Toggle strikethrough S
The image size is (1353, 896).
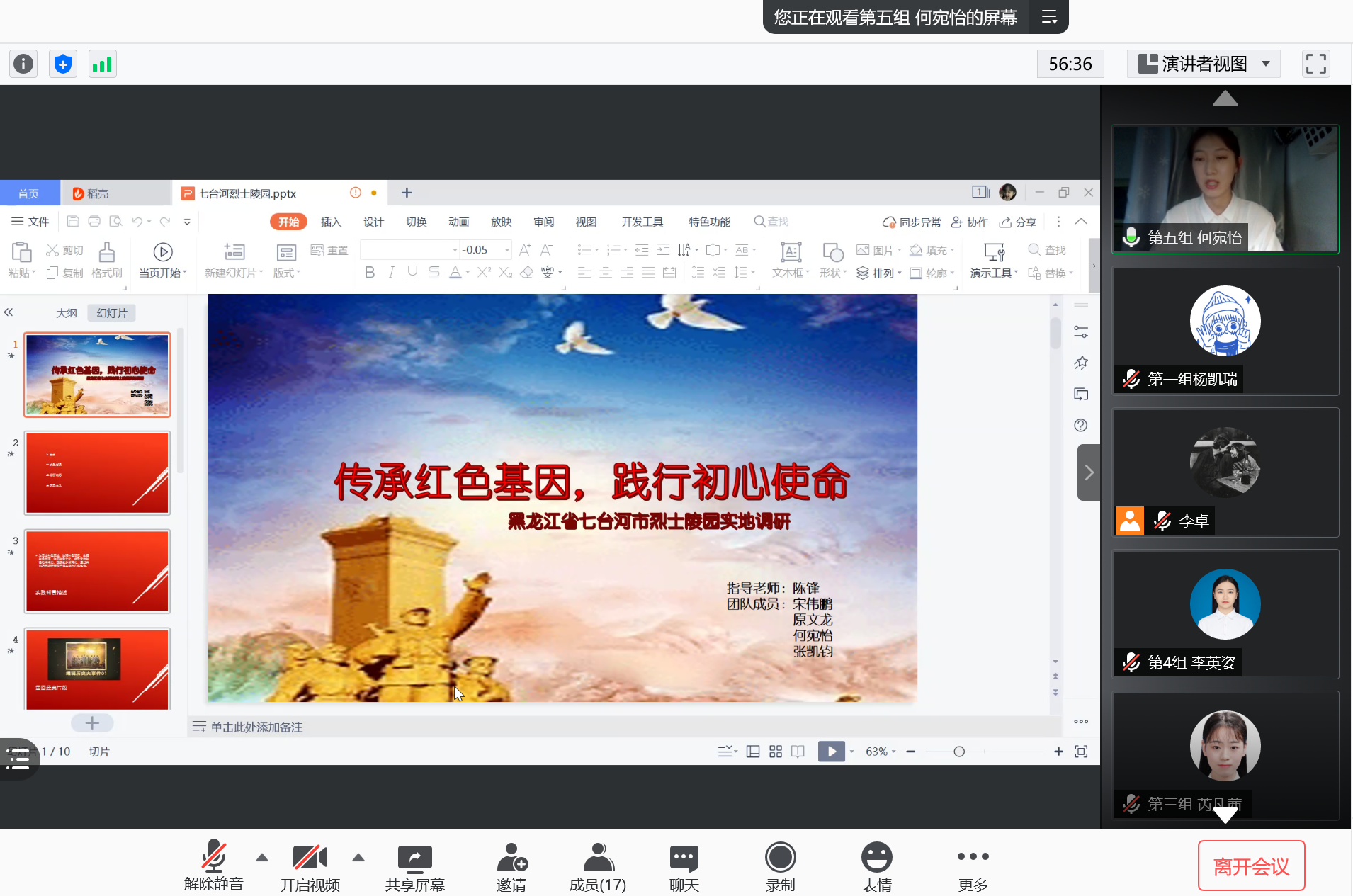click(x=434, y=272)
